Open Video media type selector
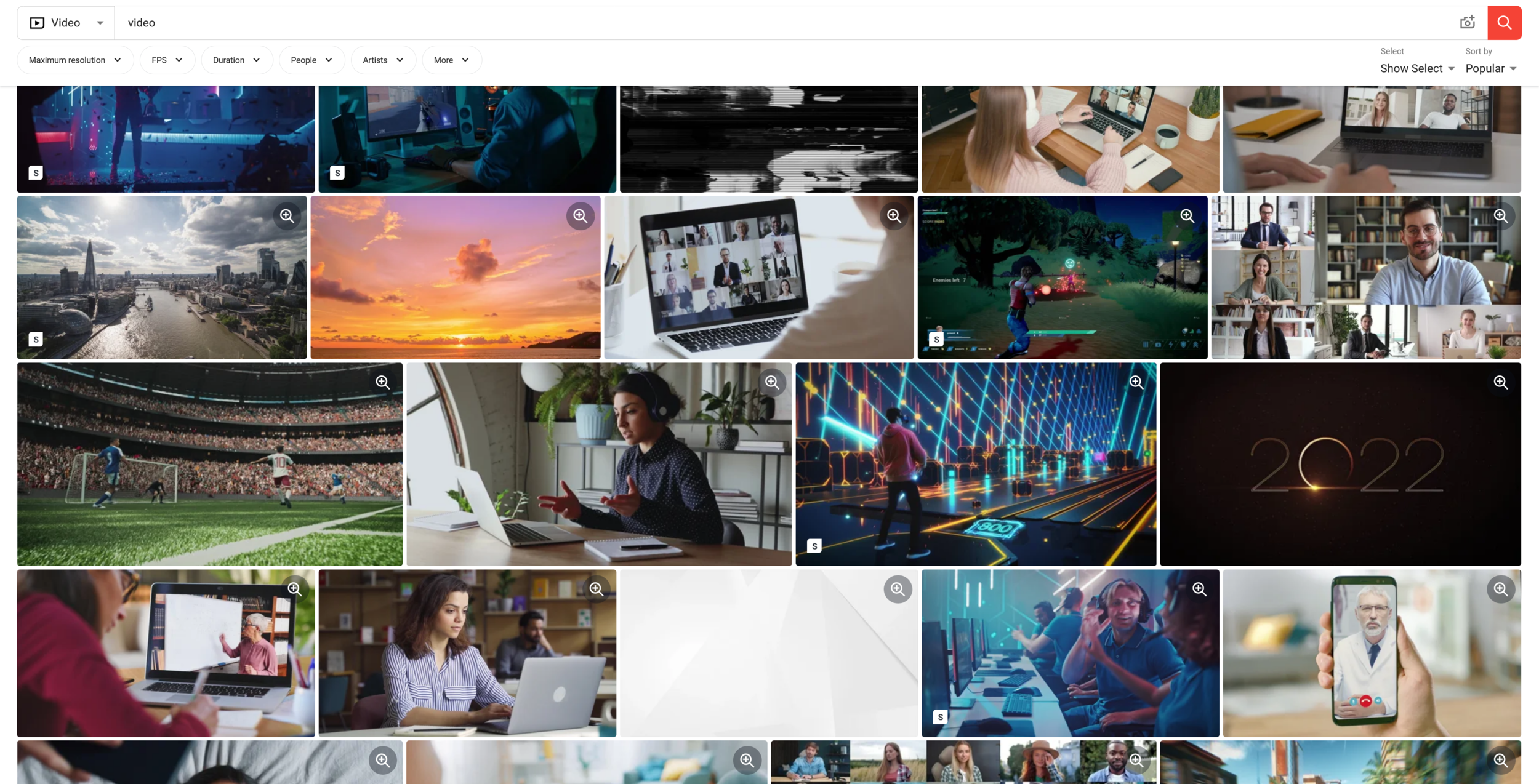The image size is (1539, 784). click(x=66, y=23)
